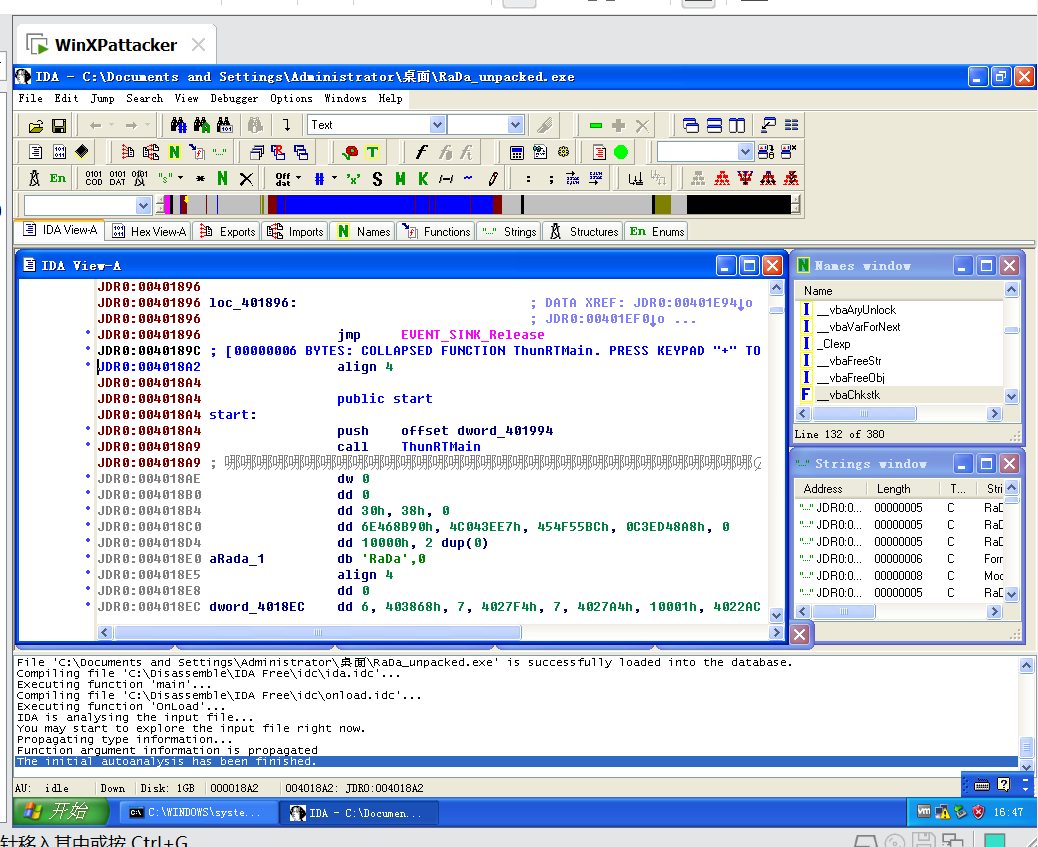
Task: Switch to the Functions tab
Action: (x=436, y=231)
